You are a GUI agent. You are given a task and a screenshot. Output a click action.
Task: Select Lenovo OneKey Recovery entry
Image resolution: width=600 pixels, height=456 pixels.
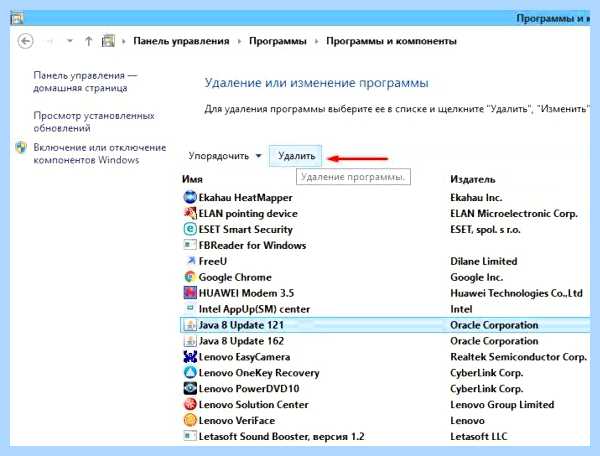pos(259,373)
